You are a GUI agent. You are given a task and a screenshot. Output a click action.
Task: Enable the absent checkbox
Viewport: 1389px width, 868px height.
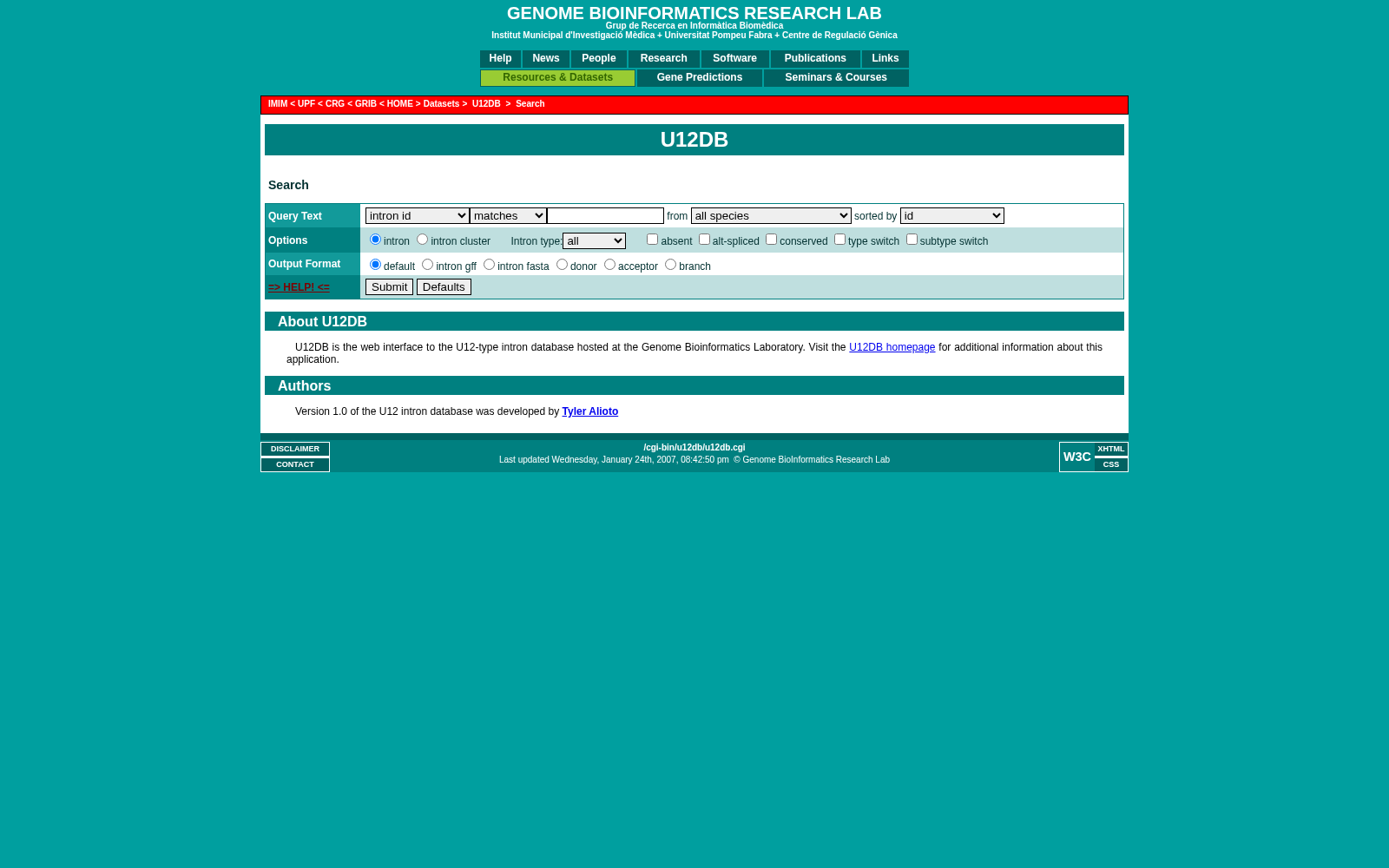pyautogui.click(x=652, y=240)
